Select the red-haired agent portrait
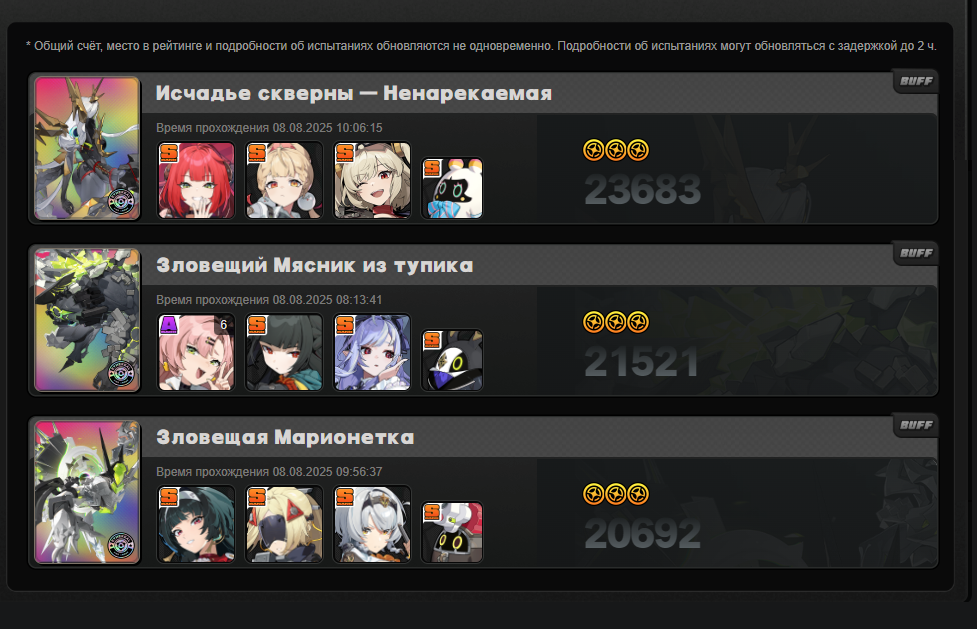Screen dimensions: 977x629 click(196, 180)
